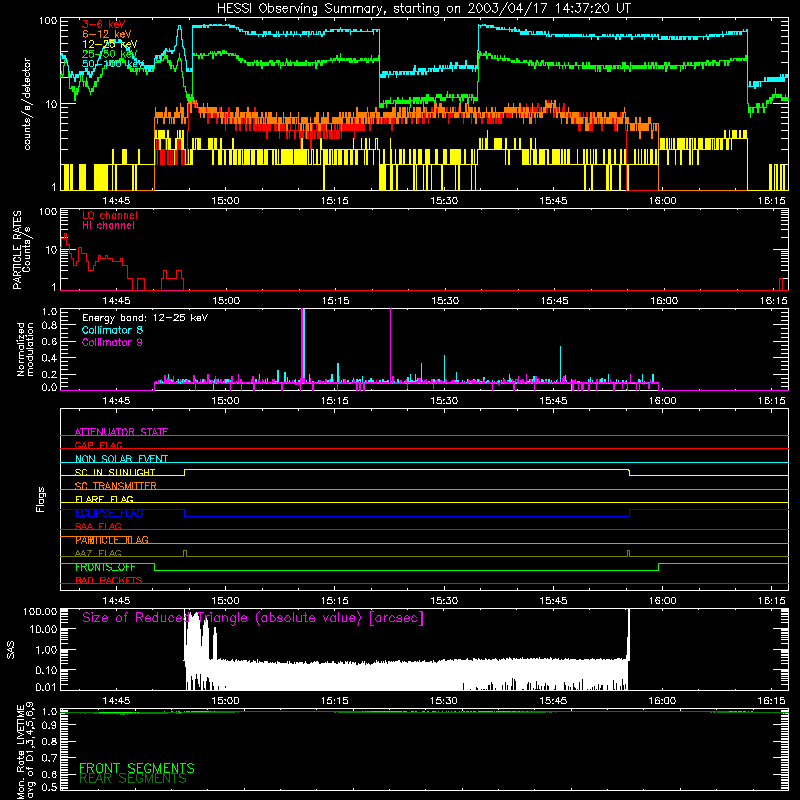Click the HI channel legend label
Viewport: 800px width, 800px height.
[108, 226]
